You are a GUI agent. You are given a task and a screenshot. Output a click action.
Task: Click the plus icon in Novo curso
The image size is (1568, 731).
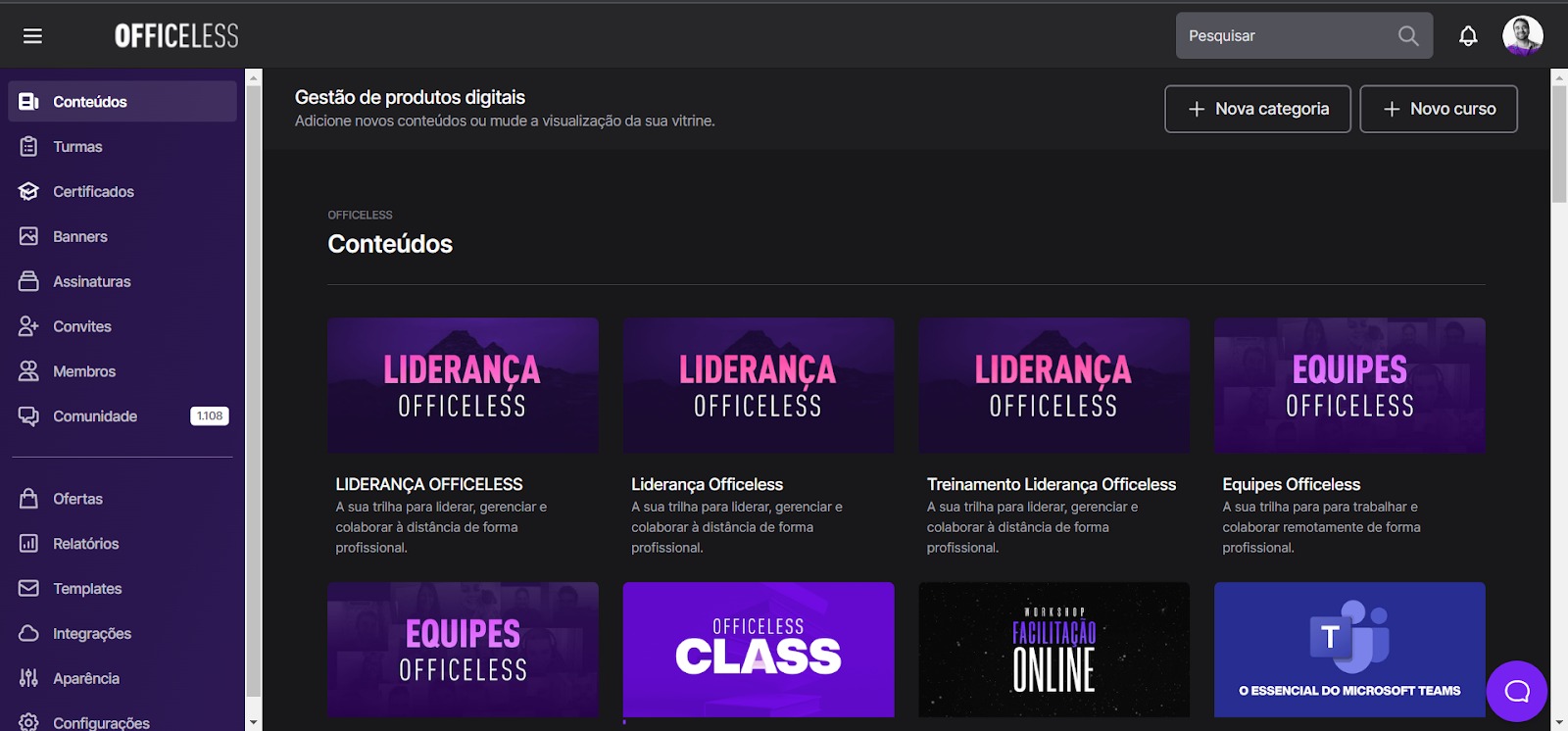(x=1392, y=109)
